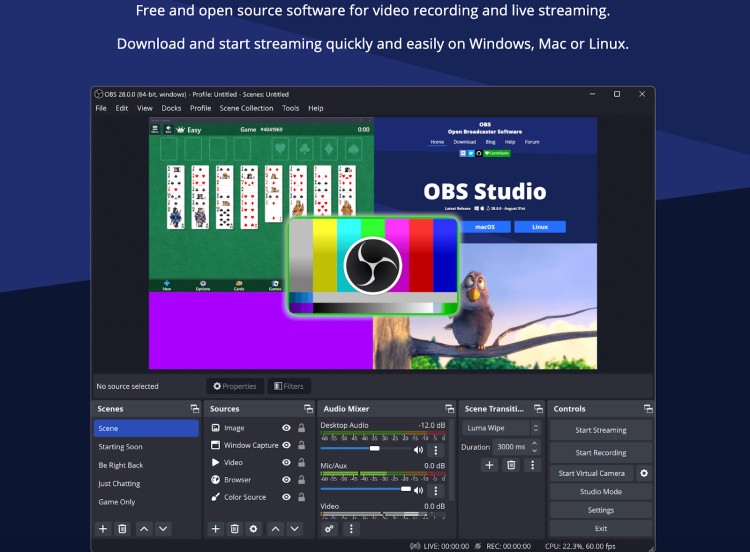Toggle lock on Browser source
750x552 pixels.
pos(301,479)
